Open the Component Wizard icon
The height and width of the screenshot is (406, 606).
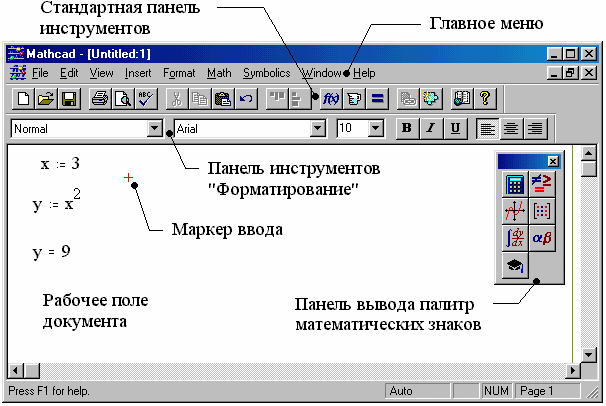coord(431,99)
